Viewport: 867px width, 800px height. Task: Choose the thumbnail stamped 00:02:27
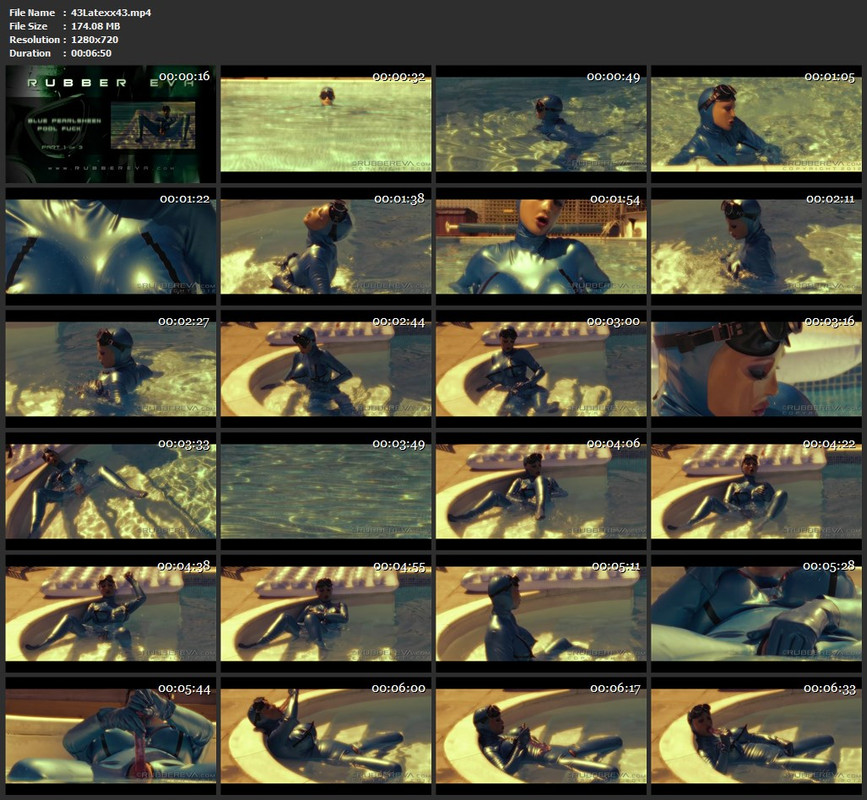click(111, 369)
